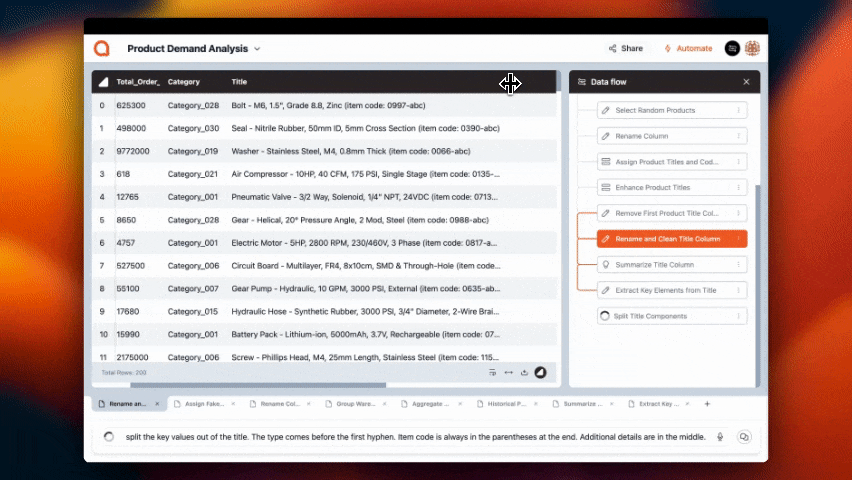The image size is (852, 480).
Task: Expand the Product Demand Analysis dropdown
Action: (257, 48)
